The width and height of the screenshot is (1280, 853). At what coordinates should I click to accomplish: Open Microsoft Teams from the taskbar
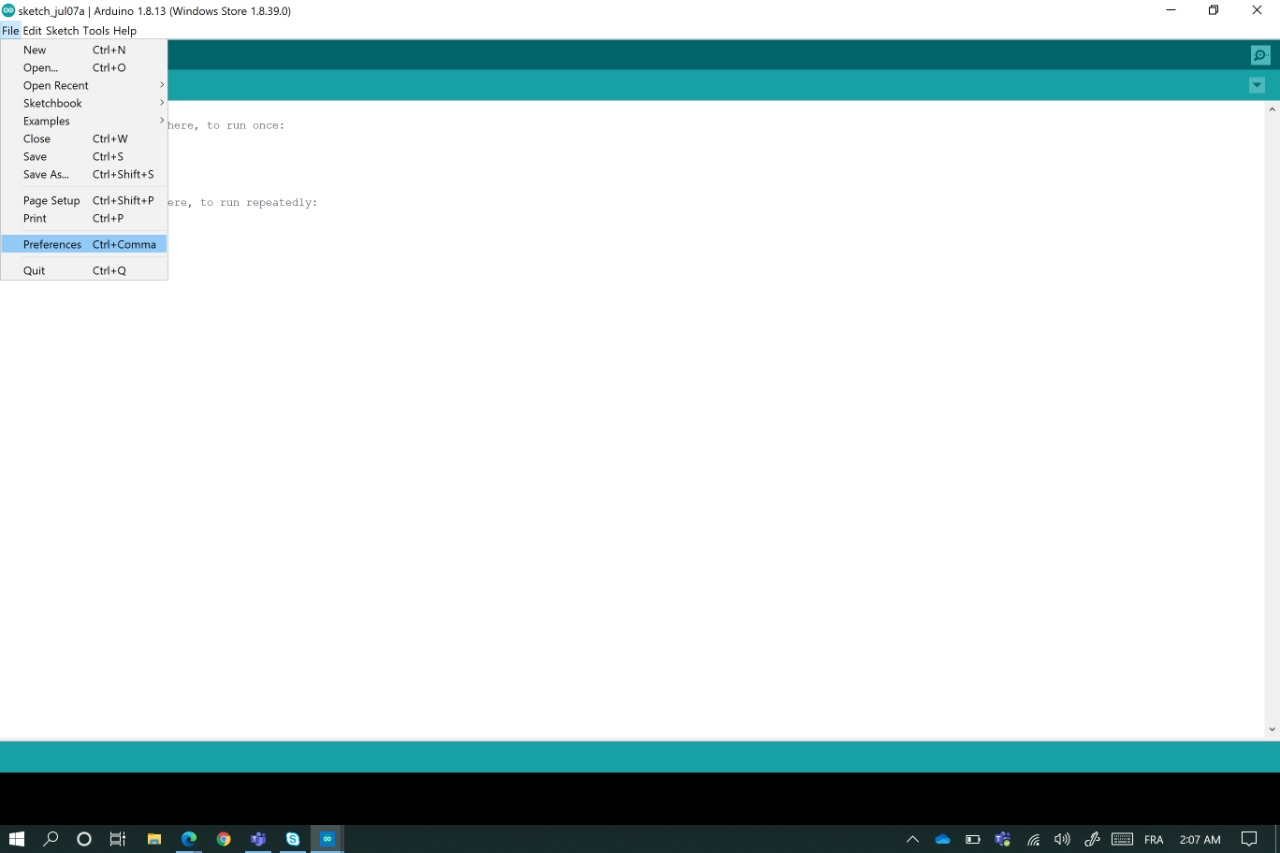258,839
